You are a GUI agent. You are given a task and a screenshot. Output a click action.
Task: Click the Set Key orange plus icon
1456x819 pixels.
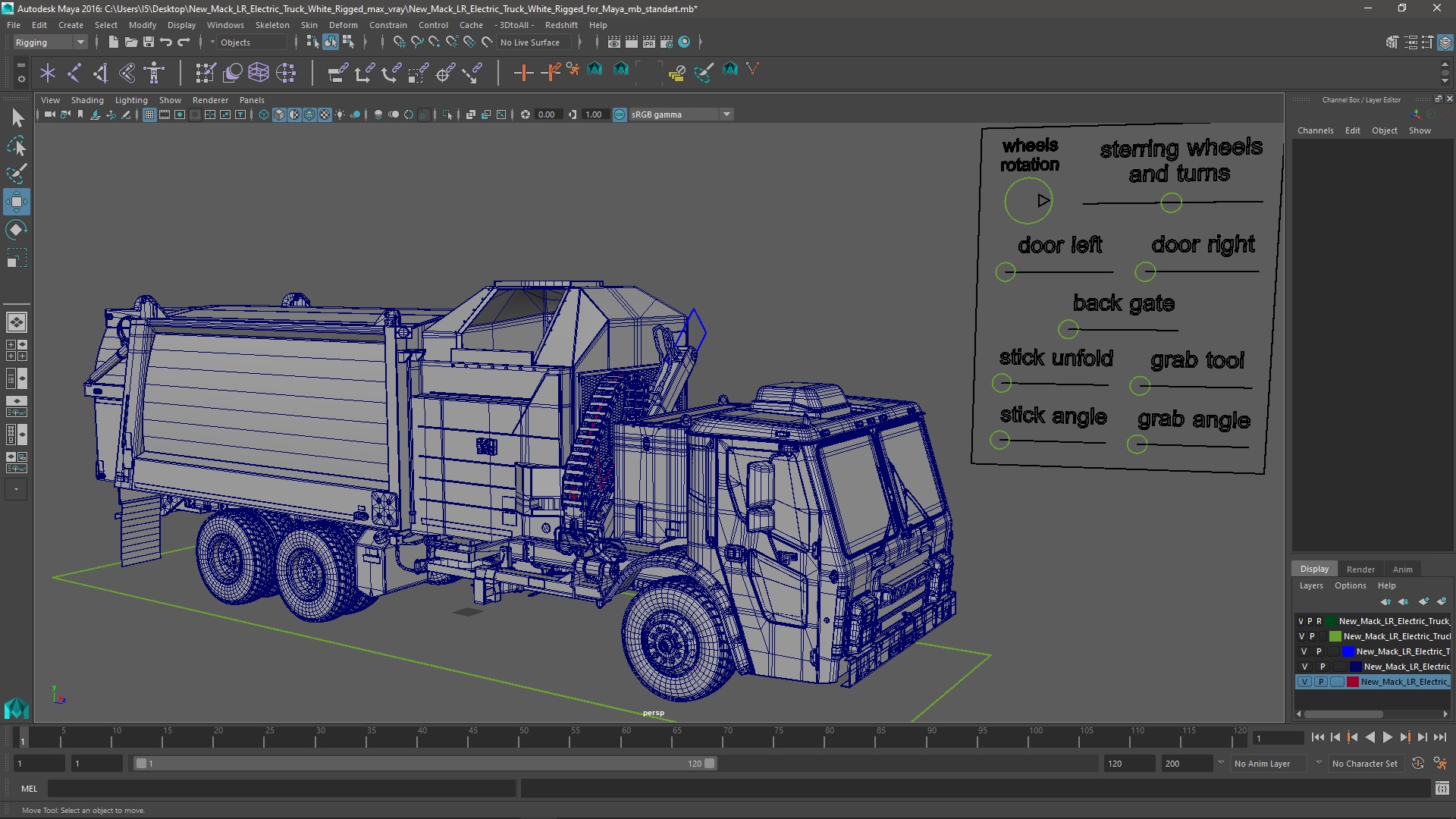[x=523, y=73]
